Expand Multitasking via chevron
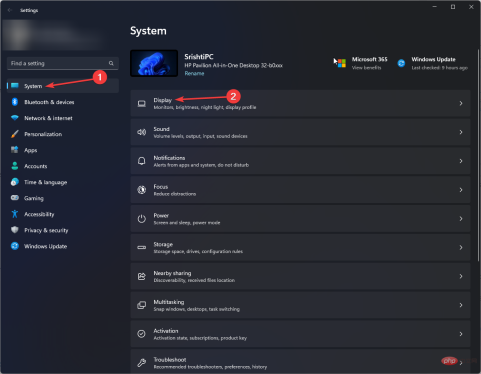The height and width of the screenshot is (374, 481). [461, 305]
